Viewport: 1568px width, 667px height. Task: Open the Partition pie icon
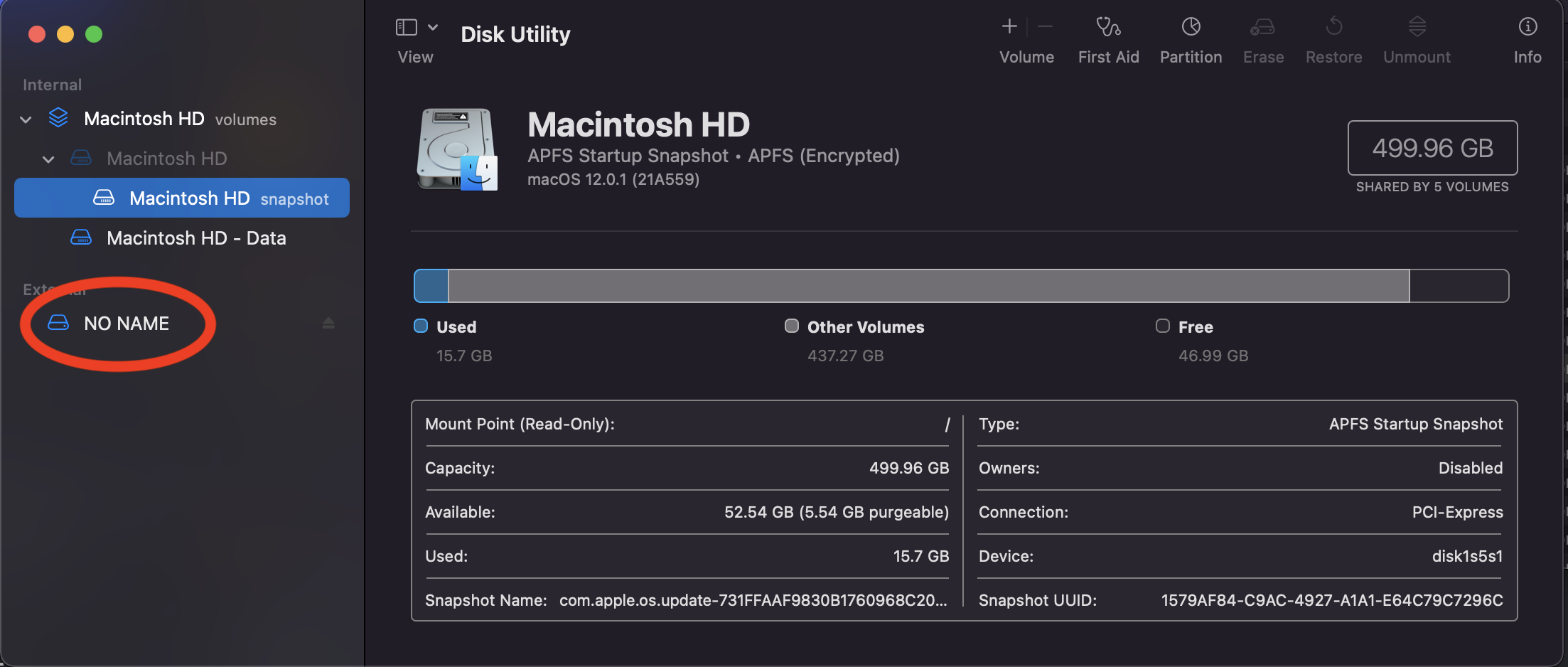1191,26
